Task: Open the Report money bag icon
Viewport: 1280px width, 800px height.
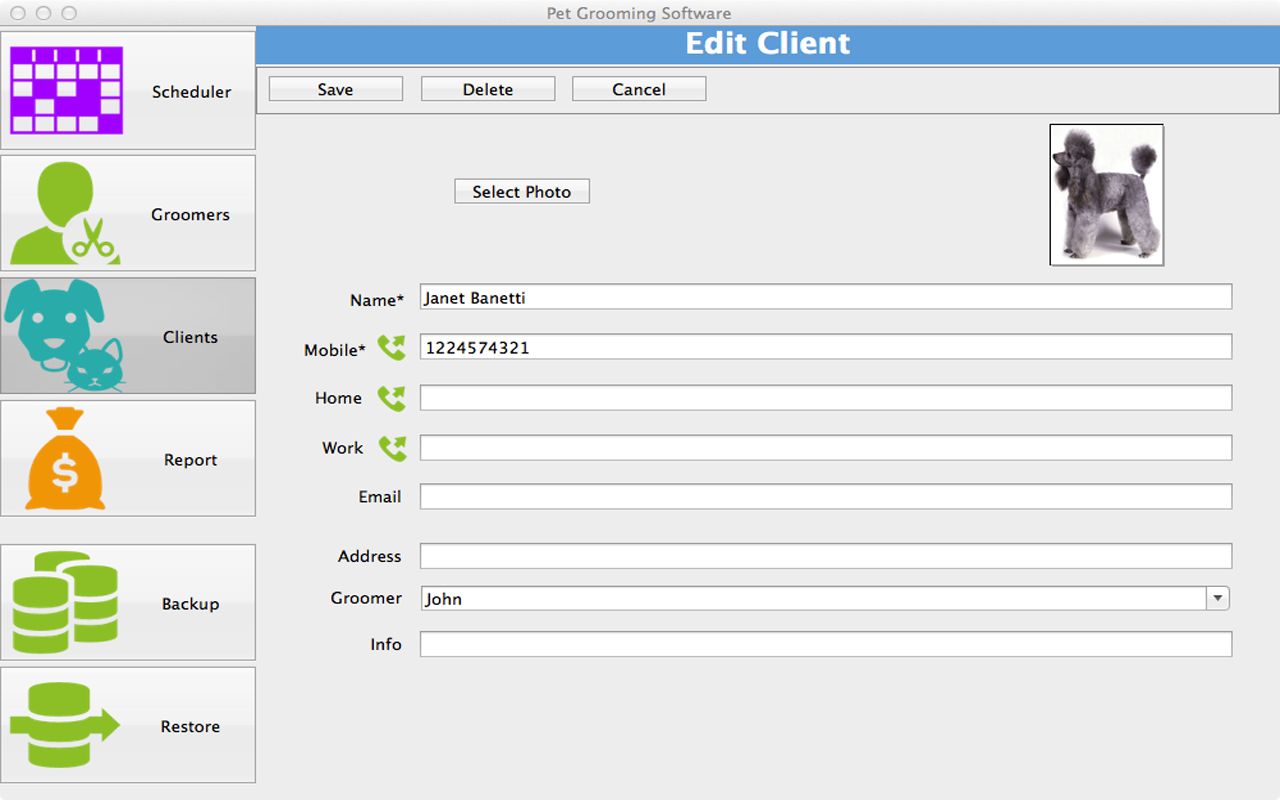Action: (x=65, y=459)
